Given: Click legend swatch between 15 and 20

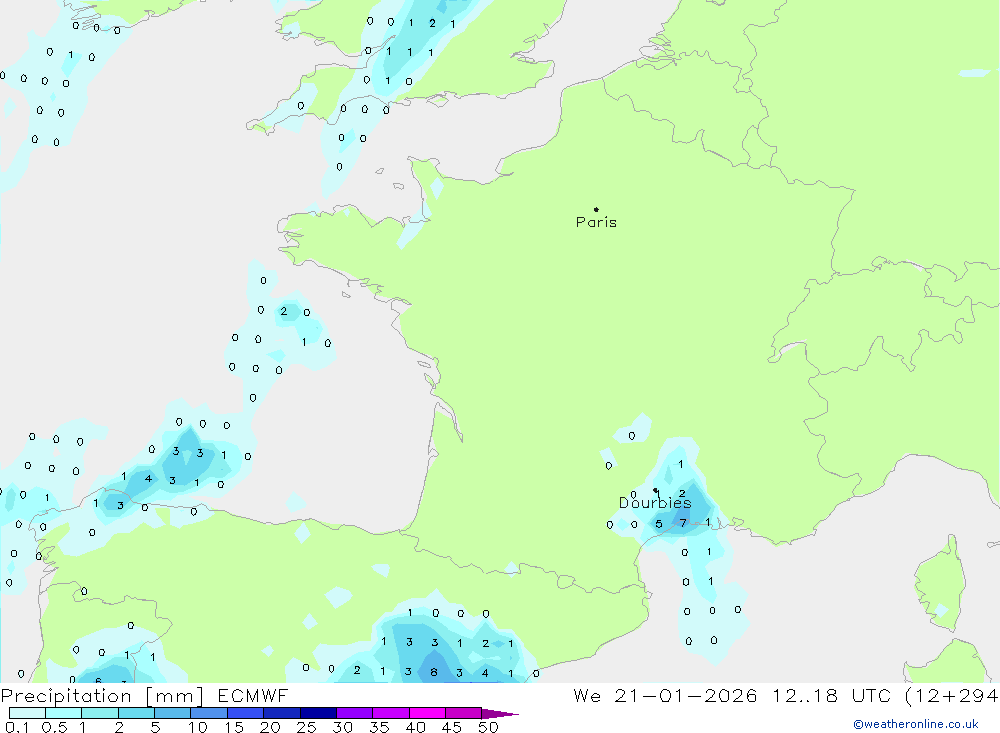Looking at the screenshot, I should pyautogui.click(x=246, y=713).
